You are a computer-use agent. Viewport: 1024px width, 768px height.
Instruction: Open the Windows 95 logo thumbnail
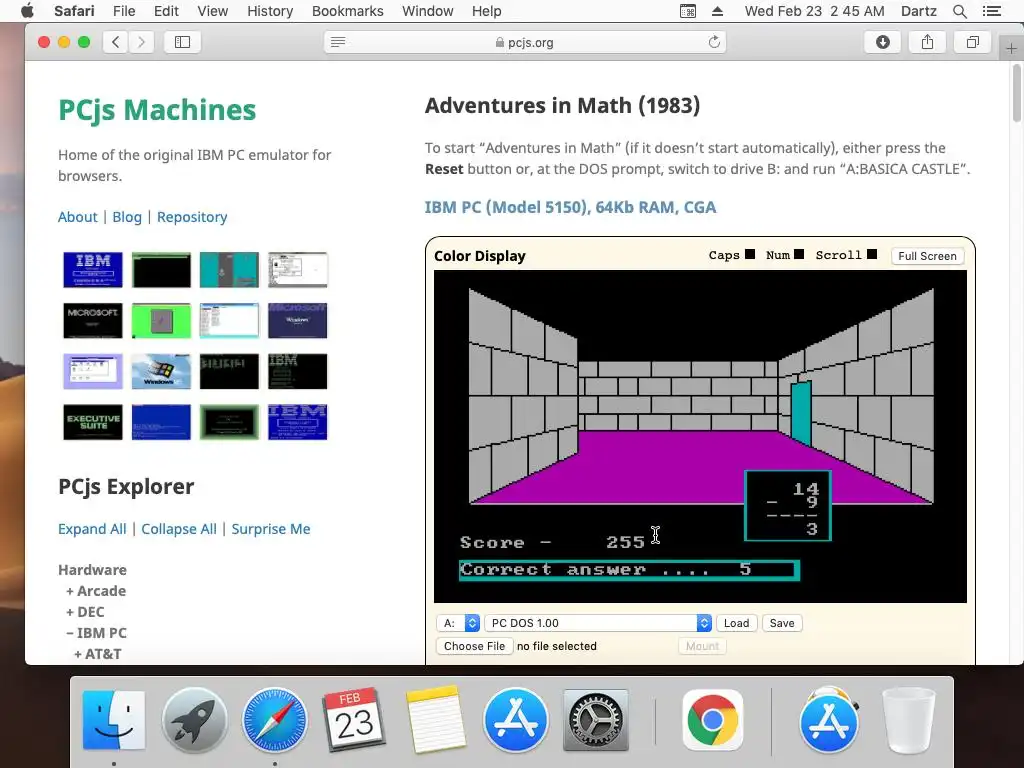(x=161, y=371)
